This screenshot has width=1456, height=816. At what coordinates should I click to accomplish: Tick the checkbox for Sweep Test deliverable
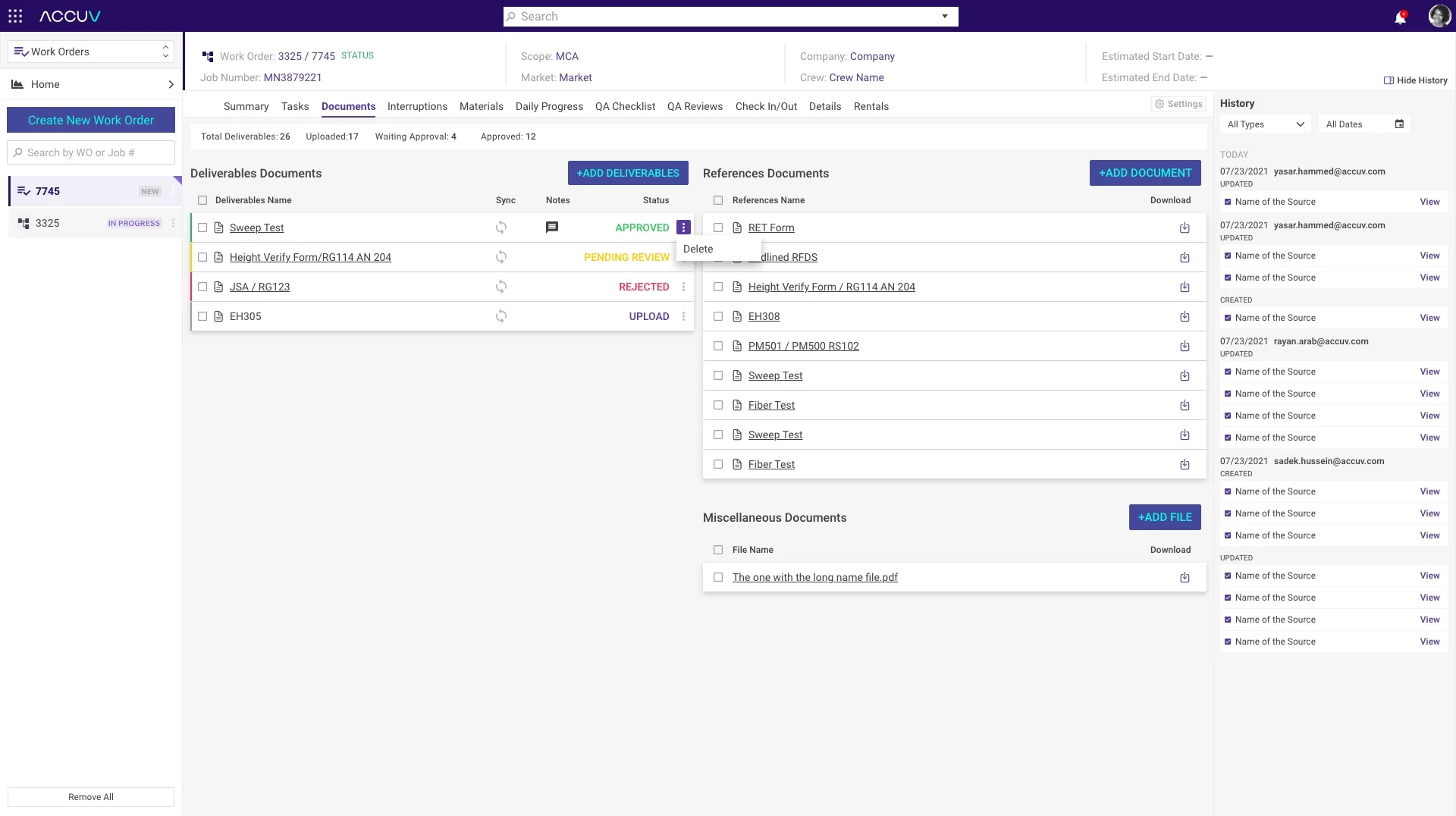point(202,228)
